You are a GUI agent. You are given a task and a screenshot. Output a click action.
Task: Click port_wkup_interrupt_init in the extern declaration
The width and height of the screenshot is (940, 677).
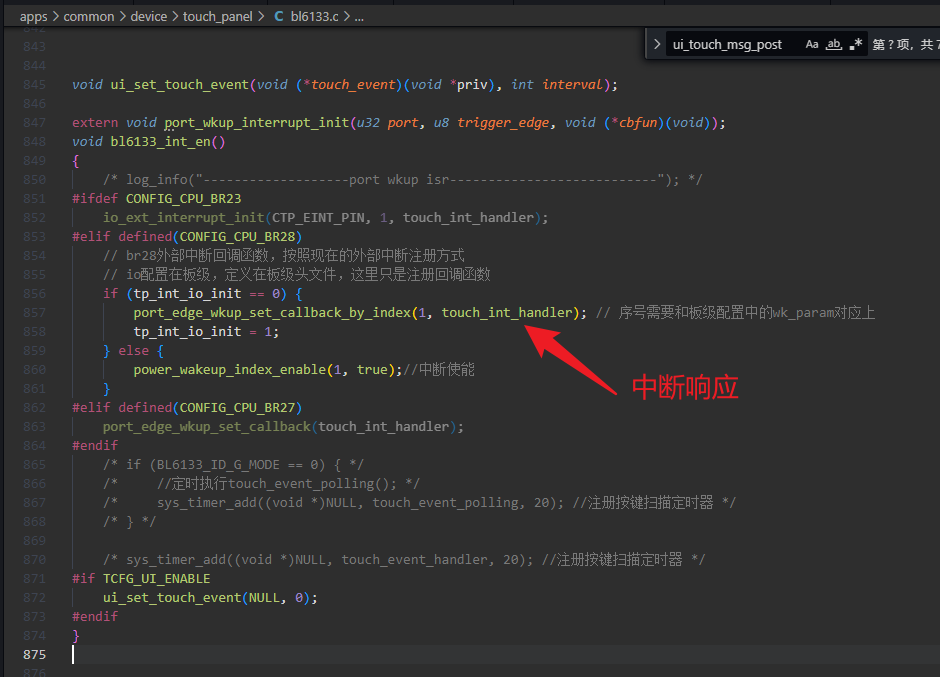click(x=257, y=123)
